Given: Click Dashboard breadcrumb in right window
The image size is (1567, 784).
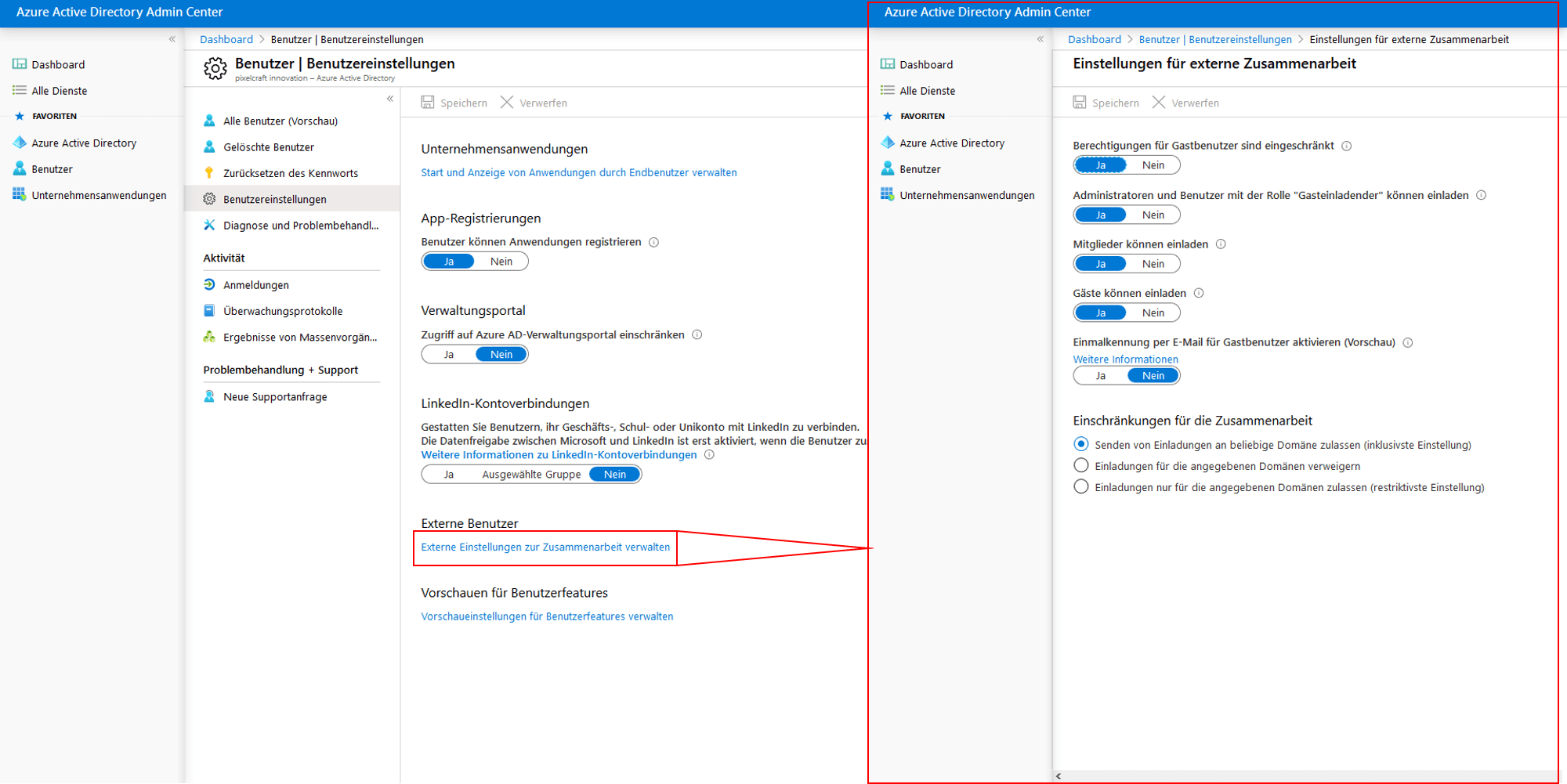Looking at the screenshot, I should (x=1095, y=39).
